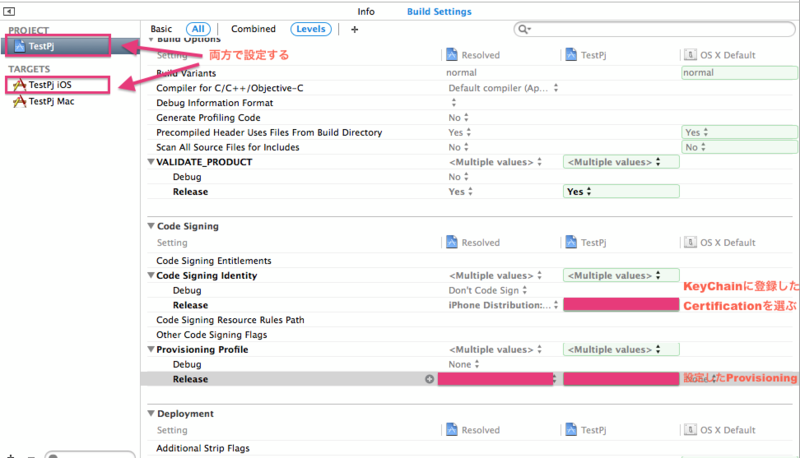The width and height of the screenshot is (800, 458).
Task: Click the OS X Default icon in Deployment section
Action: pyautogui.click(x=690, y=429)
